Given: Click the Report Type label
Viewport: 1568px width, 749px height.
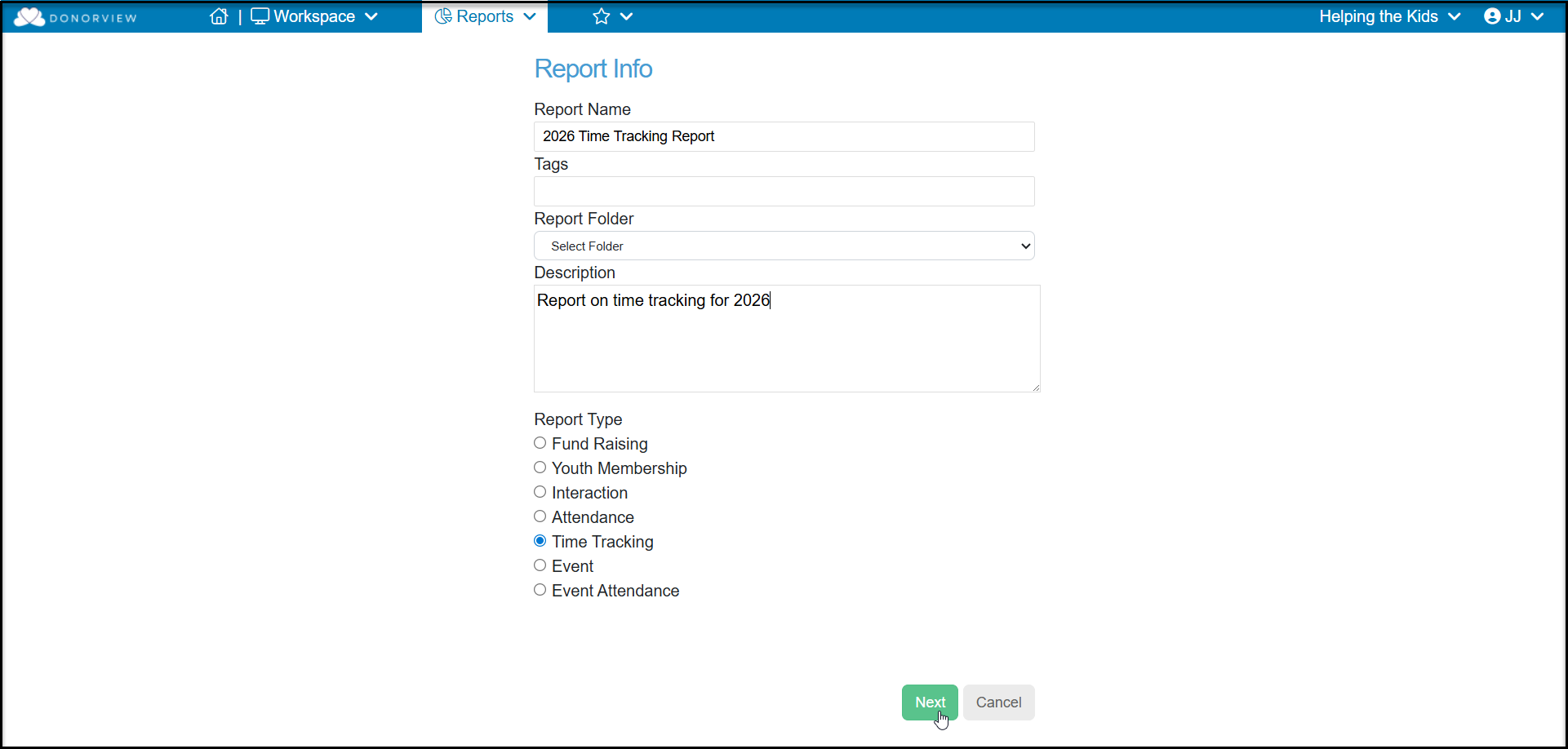Looking at the screenshot, I should (x=578, y=419).
